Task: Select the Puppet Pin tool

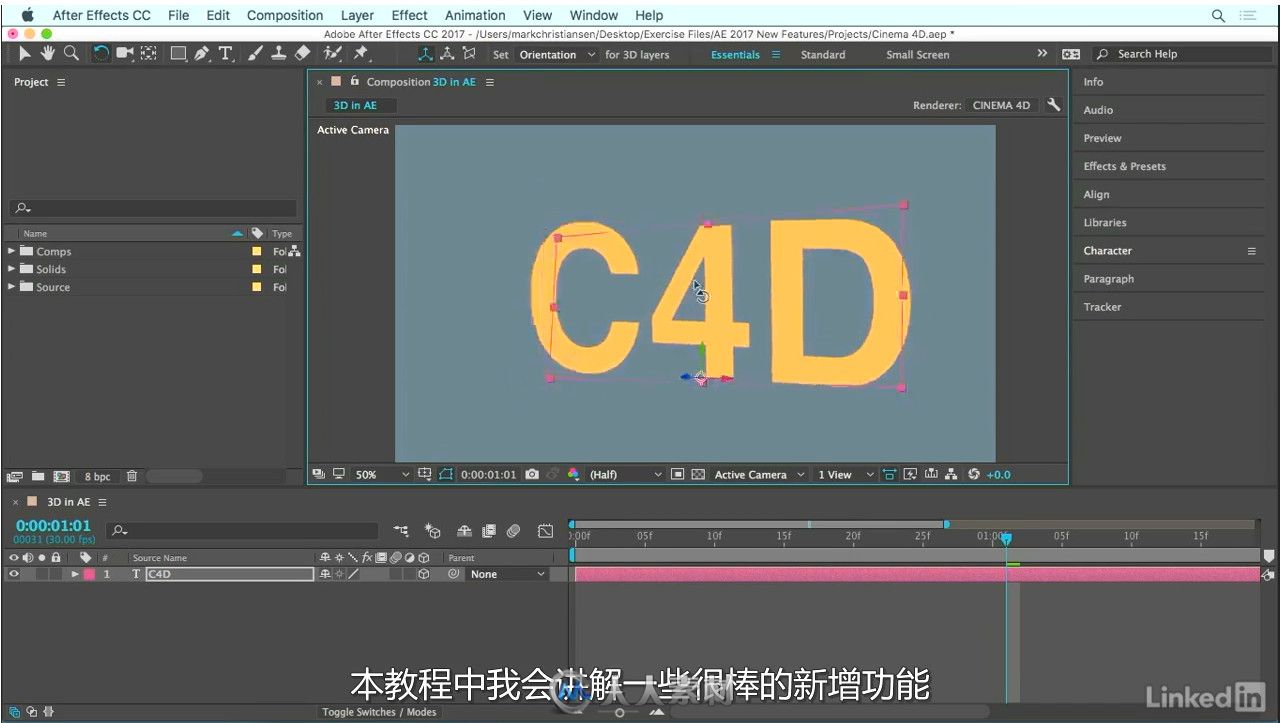Action: coord(361,54)
